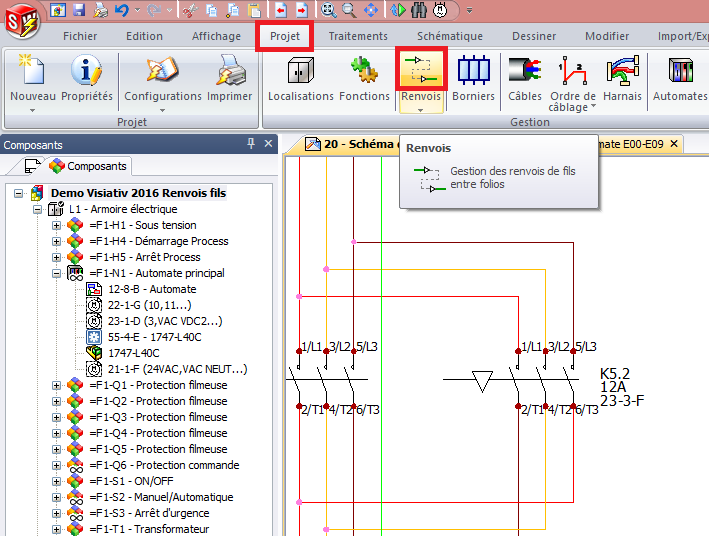Click the motor symbol search icon
Viewport: 709px width, 536px height.
pos(440,10)
